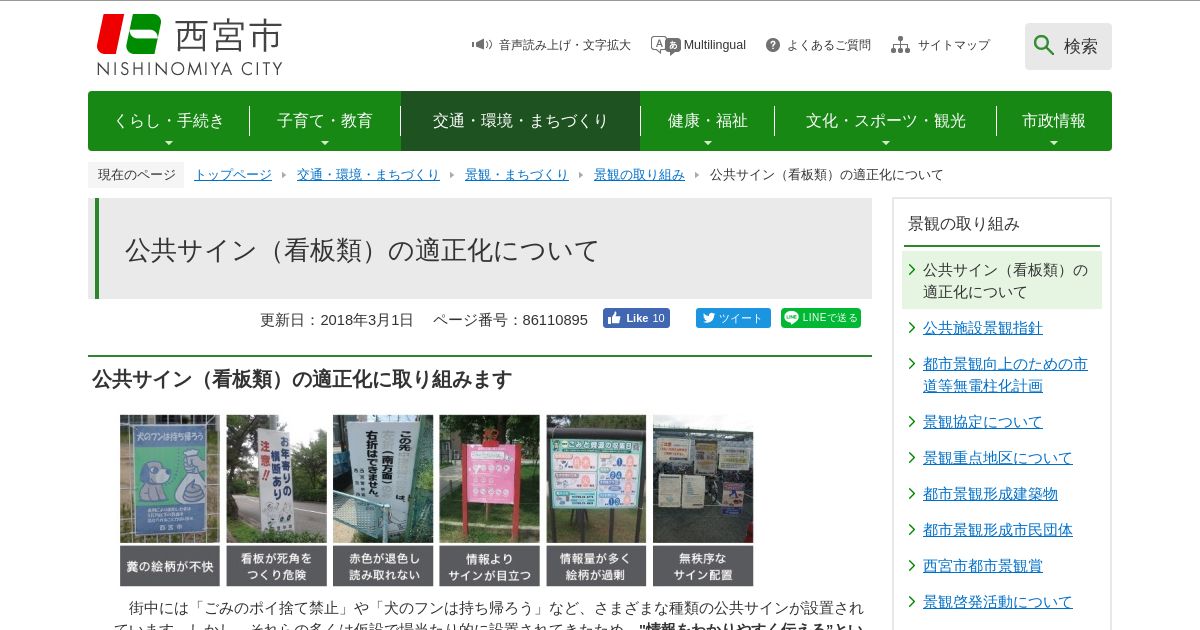This screenshot has width=1200, height=630.
Task: Open the 市政情報 menu
Action: coord(1054,121)
